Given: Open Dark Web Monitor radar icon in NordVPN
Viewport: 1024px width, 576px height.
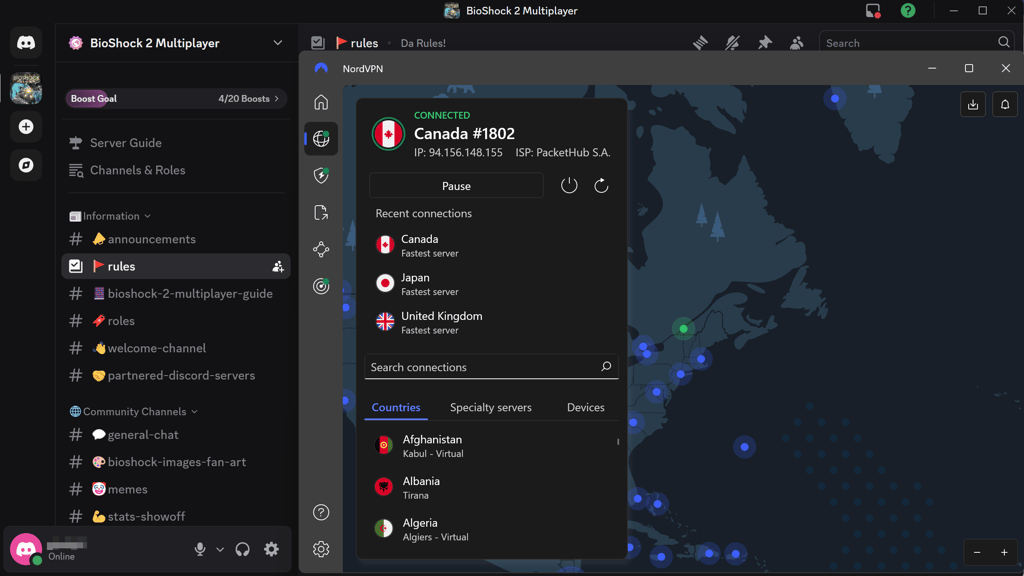Looking at the screenshot, I should (321, 285).
